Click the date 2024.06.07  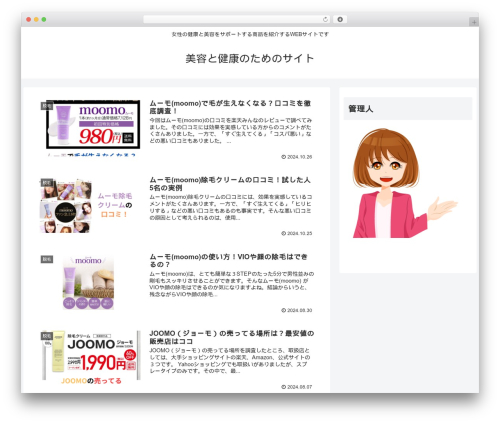[x=297, y=387]
